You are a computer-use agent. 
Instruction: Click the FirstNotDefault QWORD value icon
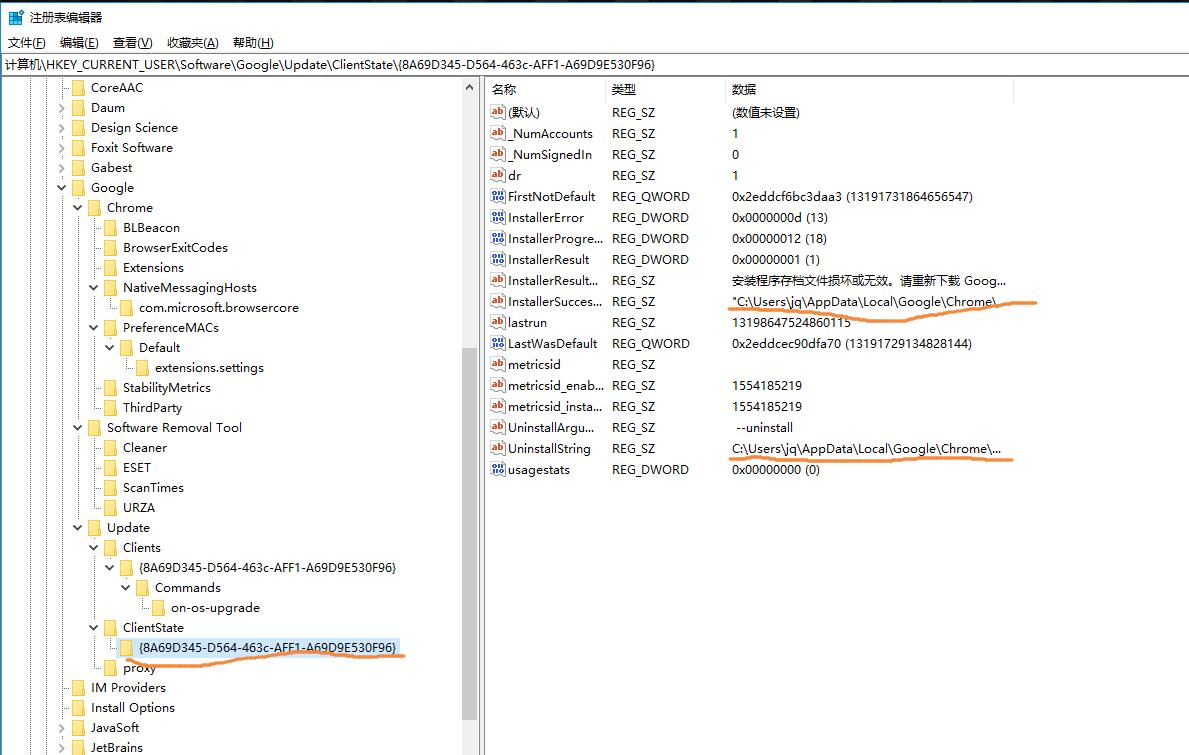click(498, 196)
